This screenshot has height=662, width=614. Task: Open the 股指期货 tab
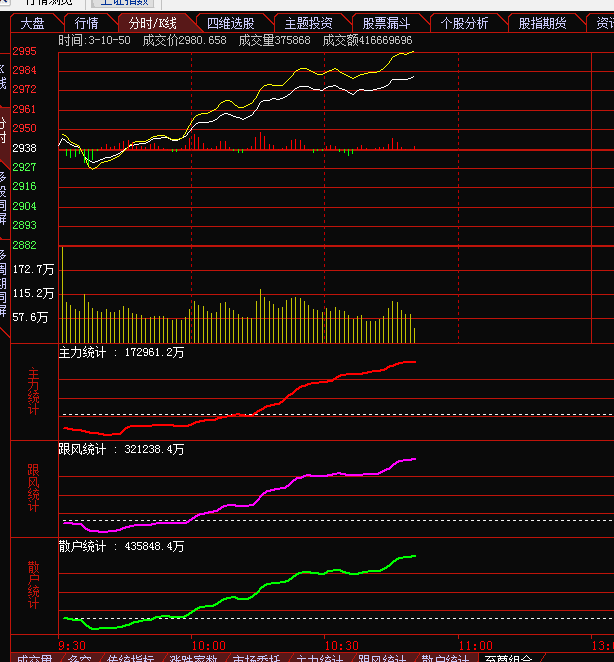pos(542,23)
